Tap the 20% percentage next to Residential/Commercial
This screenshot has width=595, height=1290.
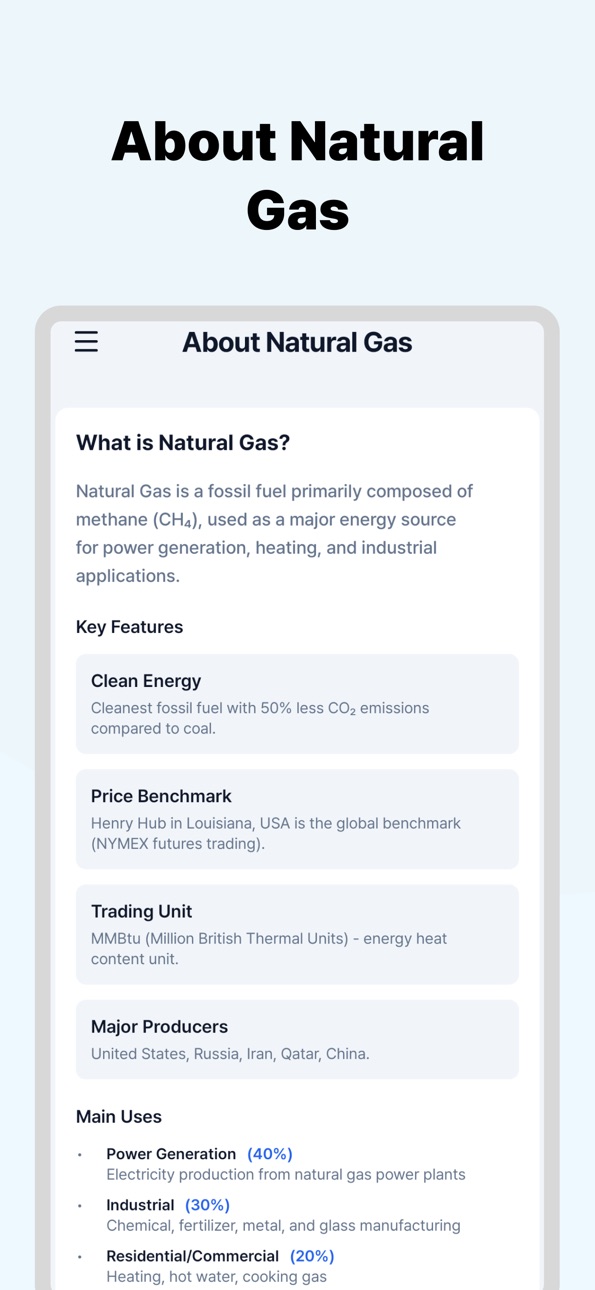point(312,1256)
